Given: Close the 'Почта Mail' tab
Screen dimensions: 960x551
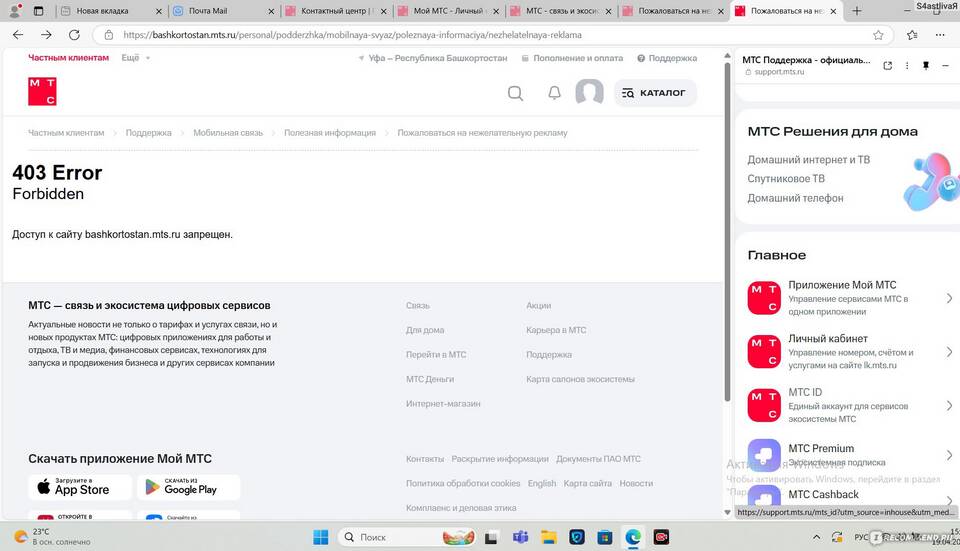Looking at the screenshot, I should pos(271,11).
